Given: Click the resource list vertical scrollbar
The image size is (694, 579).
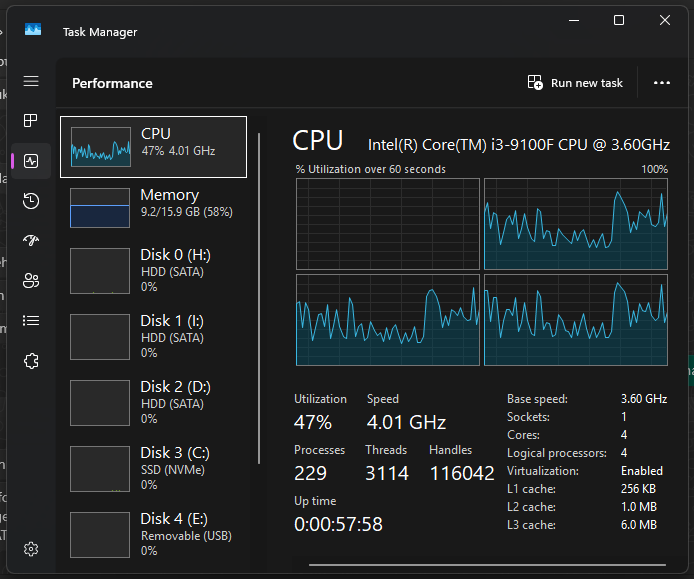Looking at the screenshot, I should click(x=261, y=300).
